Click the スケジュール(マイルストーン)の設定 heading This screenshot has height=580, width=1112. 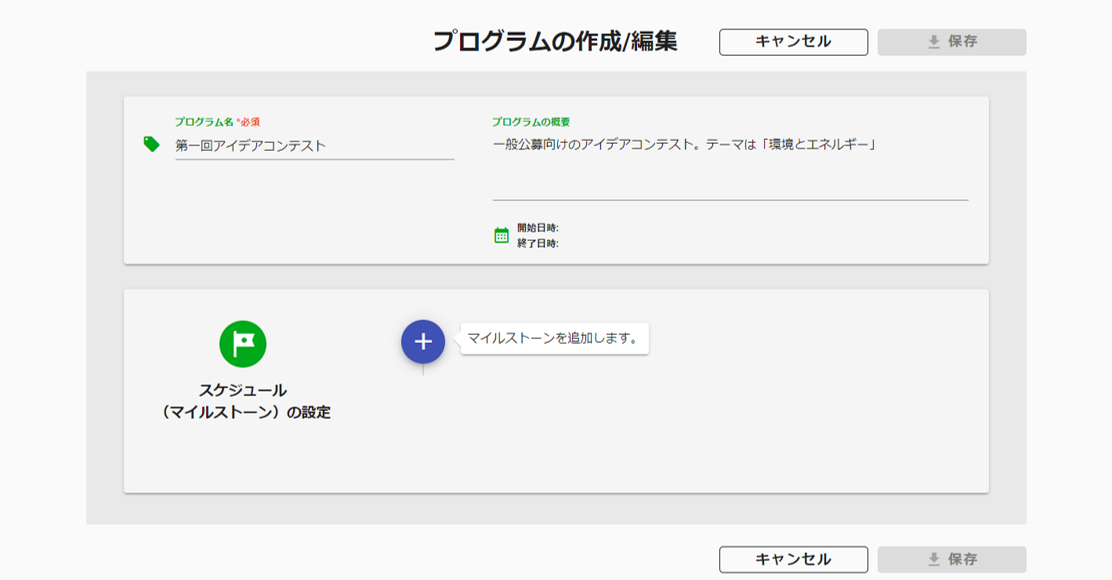(243, 401)
